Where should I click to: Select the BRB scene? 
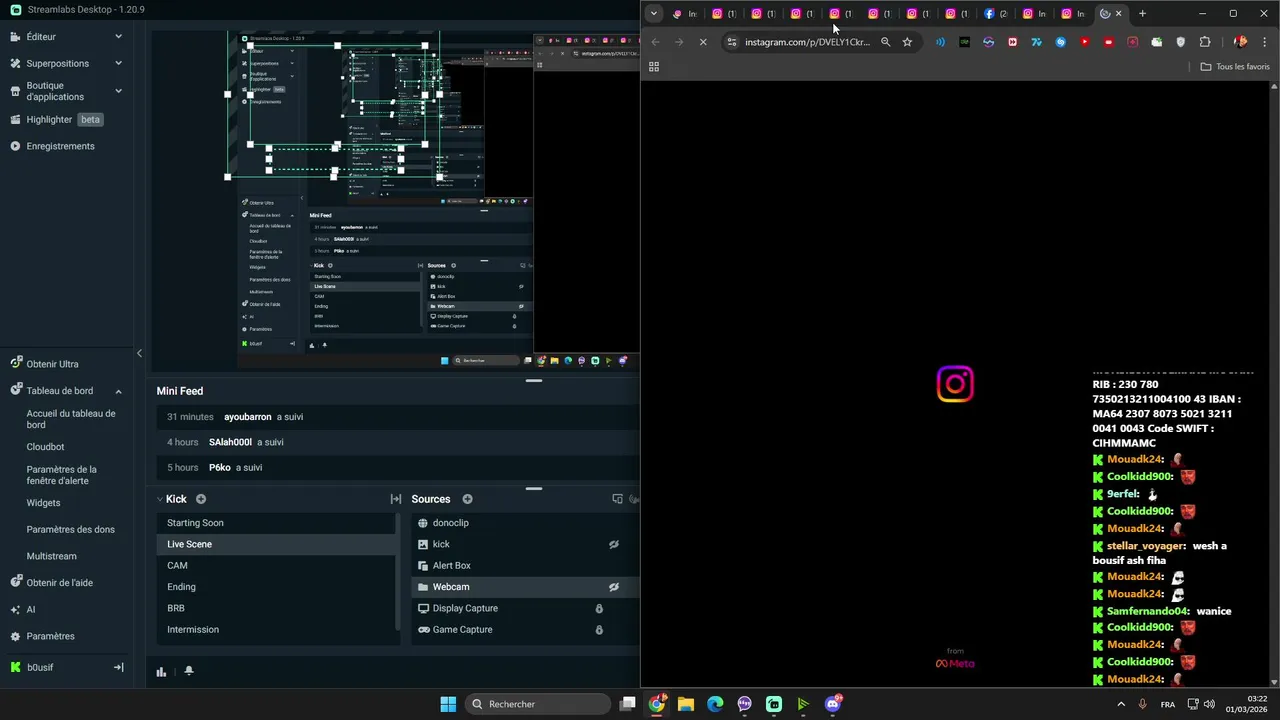[276, 608]
